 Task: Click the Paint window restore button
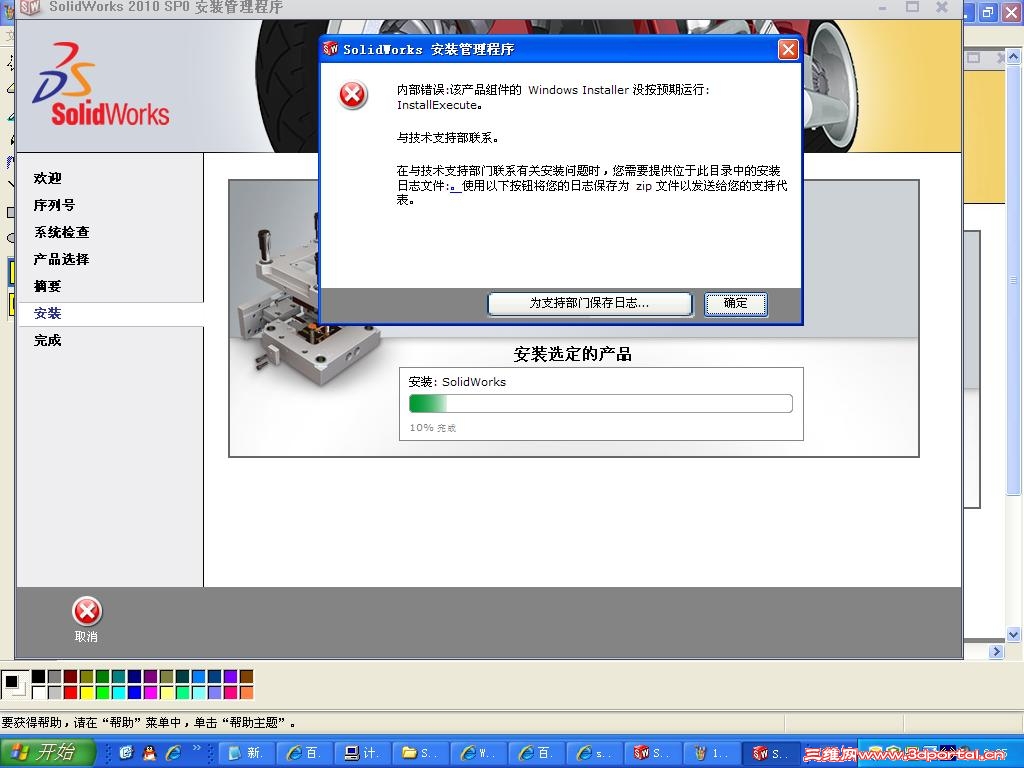pos(988,12)
